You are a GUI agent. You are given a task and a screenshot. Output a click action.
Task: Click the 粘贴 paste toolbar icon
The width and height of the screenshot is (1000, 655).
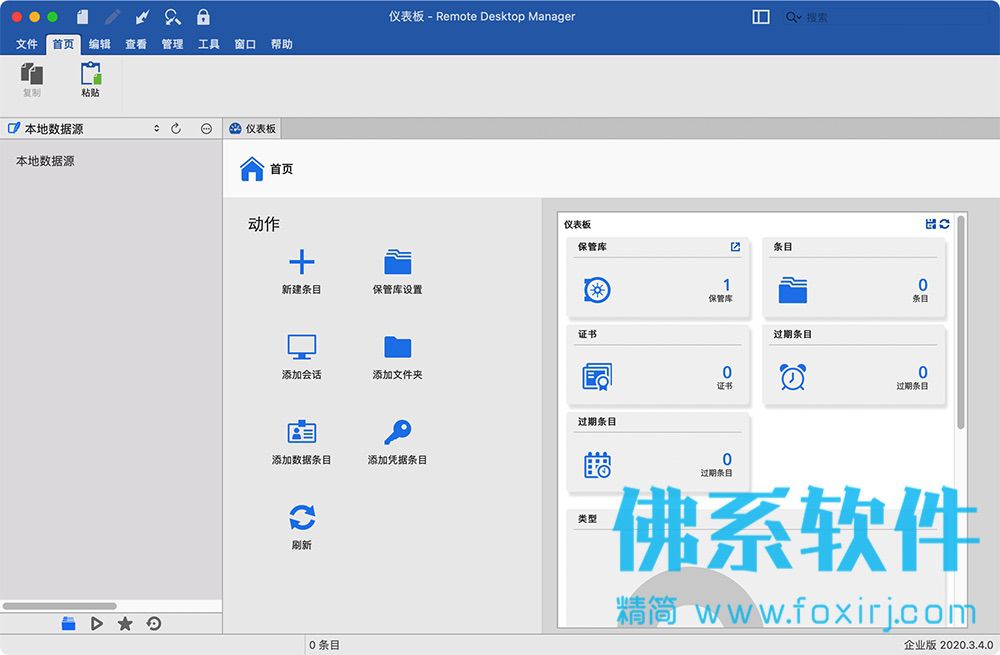[x=91, y=74]
